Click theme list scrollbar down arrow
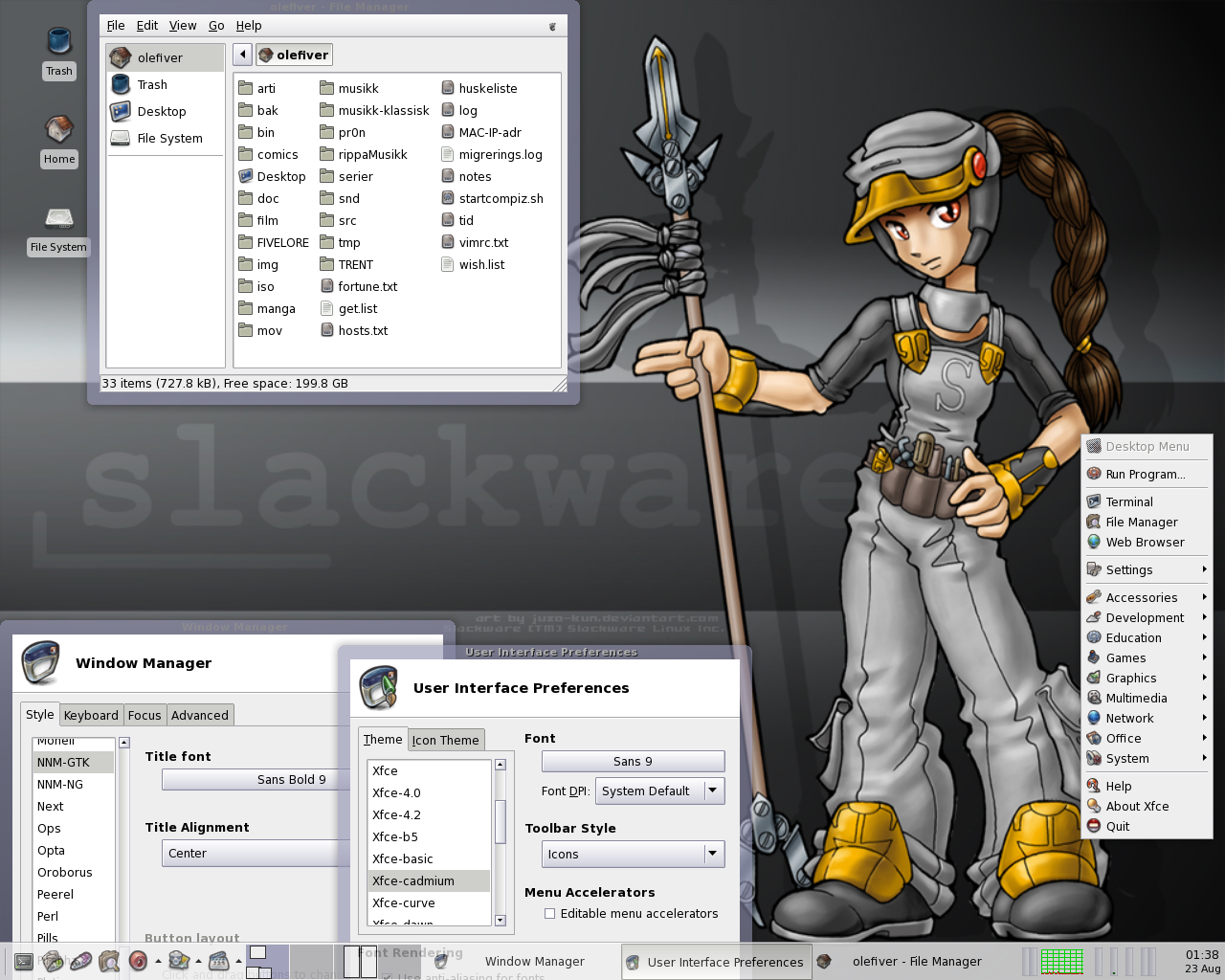Screen dimensions: 1225x980 pyautogui.click(x=500, y=920)
